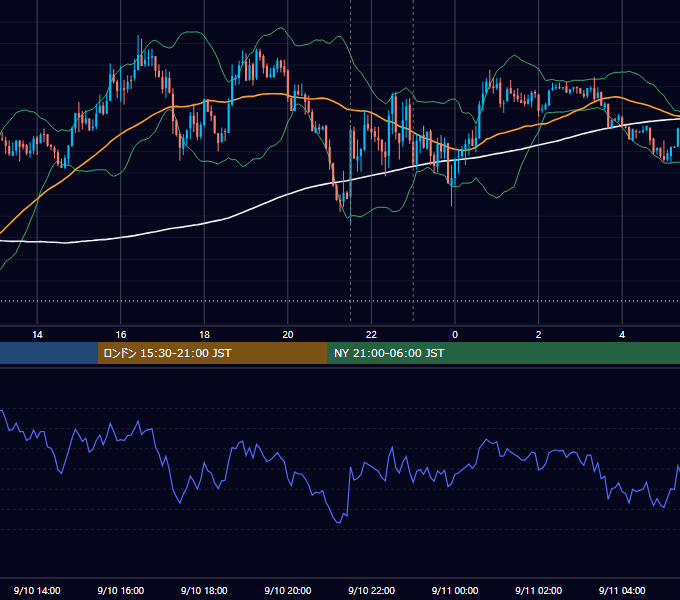Click the 4 hour label on the price chart axis
680x600 pixels.
pos(622,335)
